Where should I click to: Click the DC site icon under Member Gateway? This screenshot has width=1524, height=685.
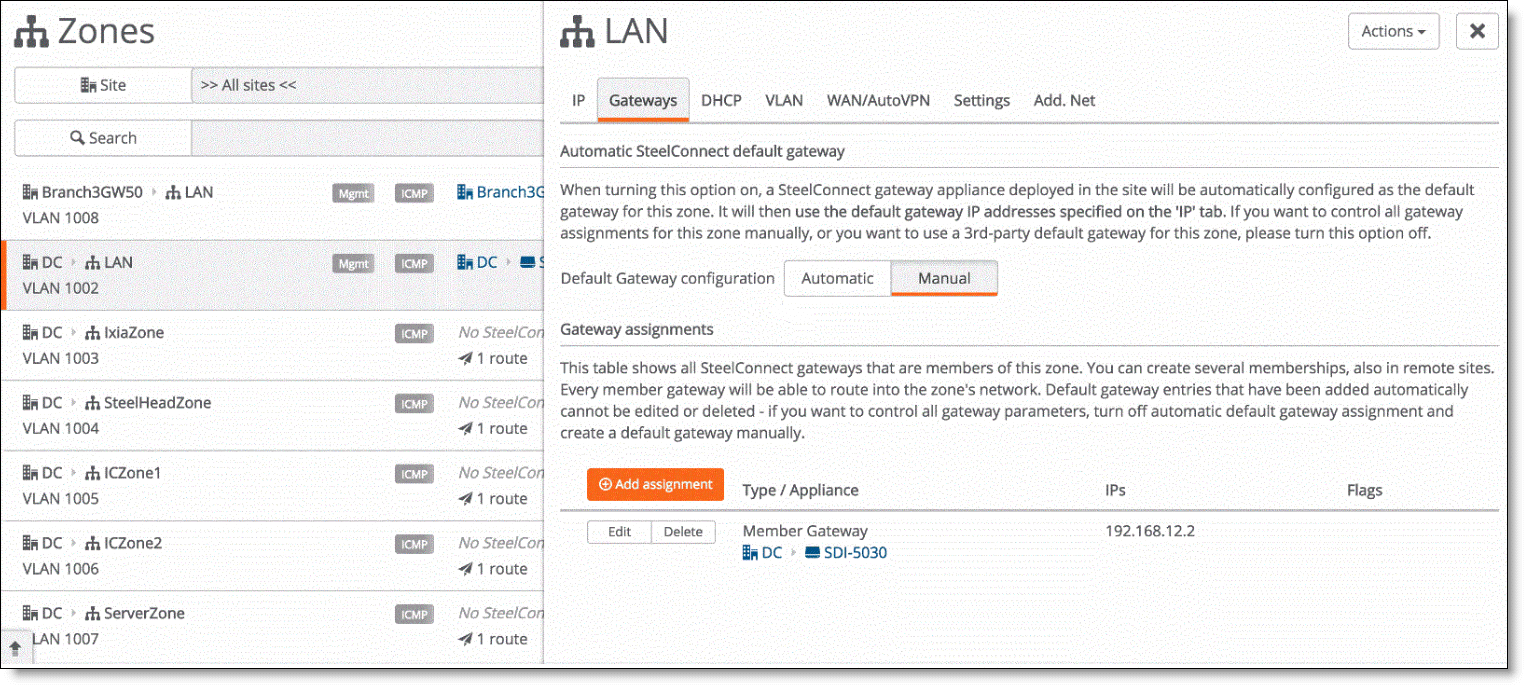[750, 552]
